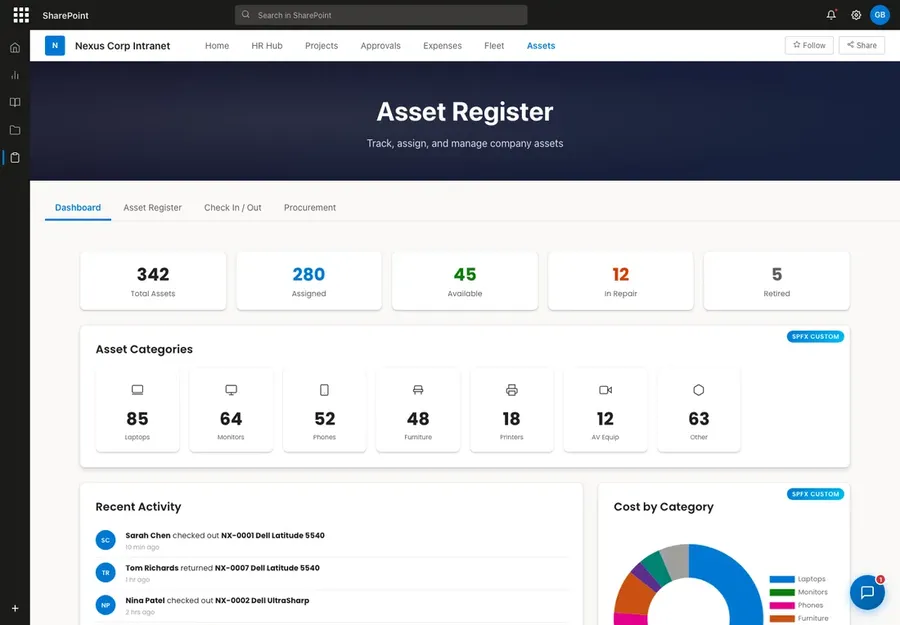
Task: Select the clipboard icon in left sidebar
Action: coord(15,157)
